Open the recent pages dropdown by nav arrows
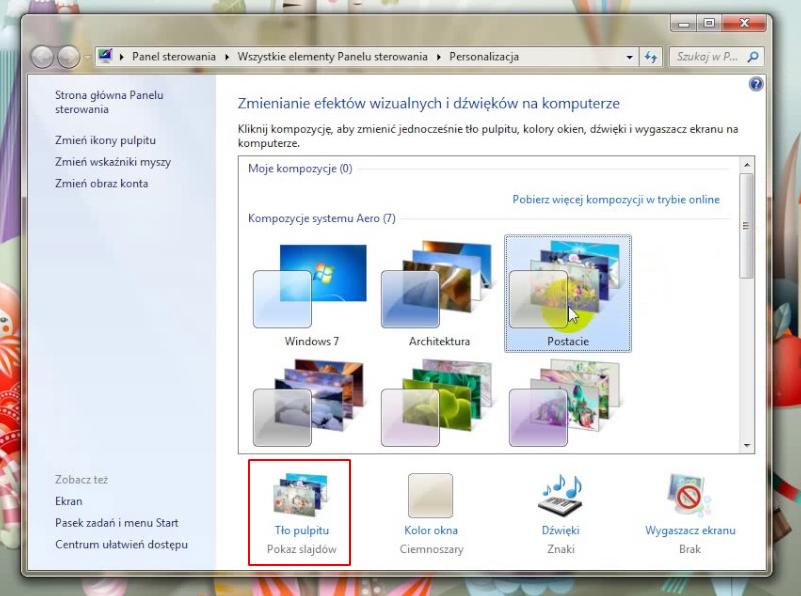This screenshot has height=596, width=801. (x=87, y=57)
